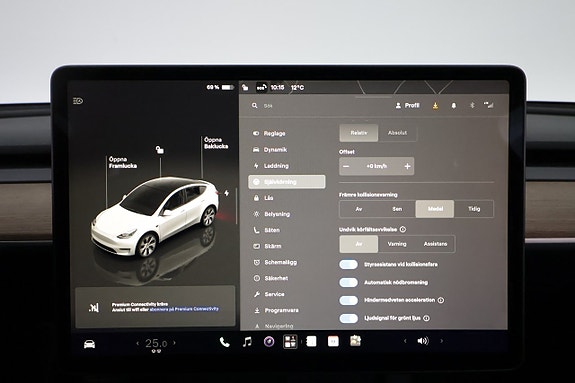Screen dimensions: 575x383
Task: Tap the headlight indicator icon
Action: click(78, 101)
